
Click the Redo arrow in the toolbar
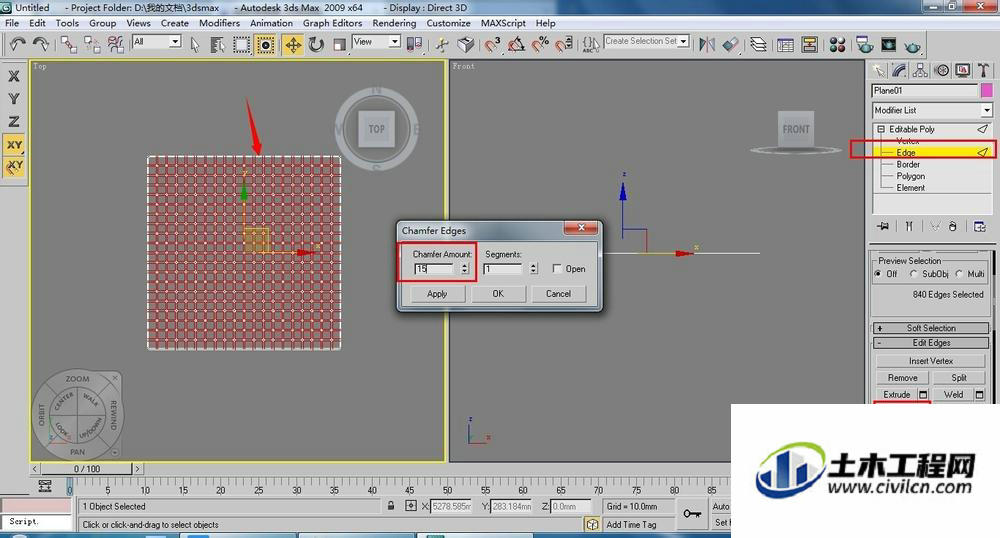tap(41, 44)
